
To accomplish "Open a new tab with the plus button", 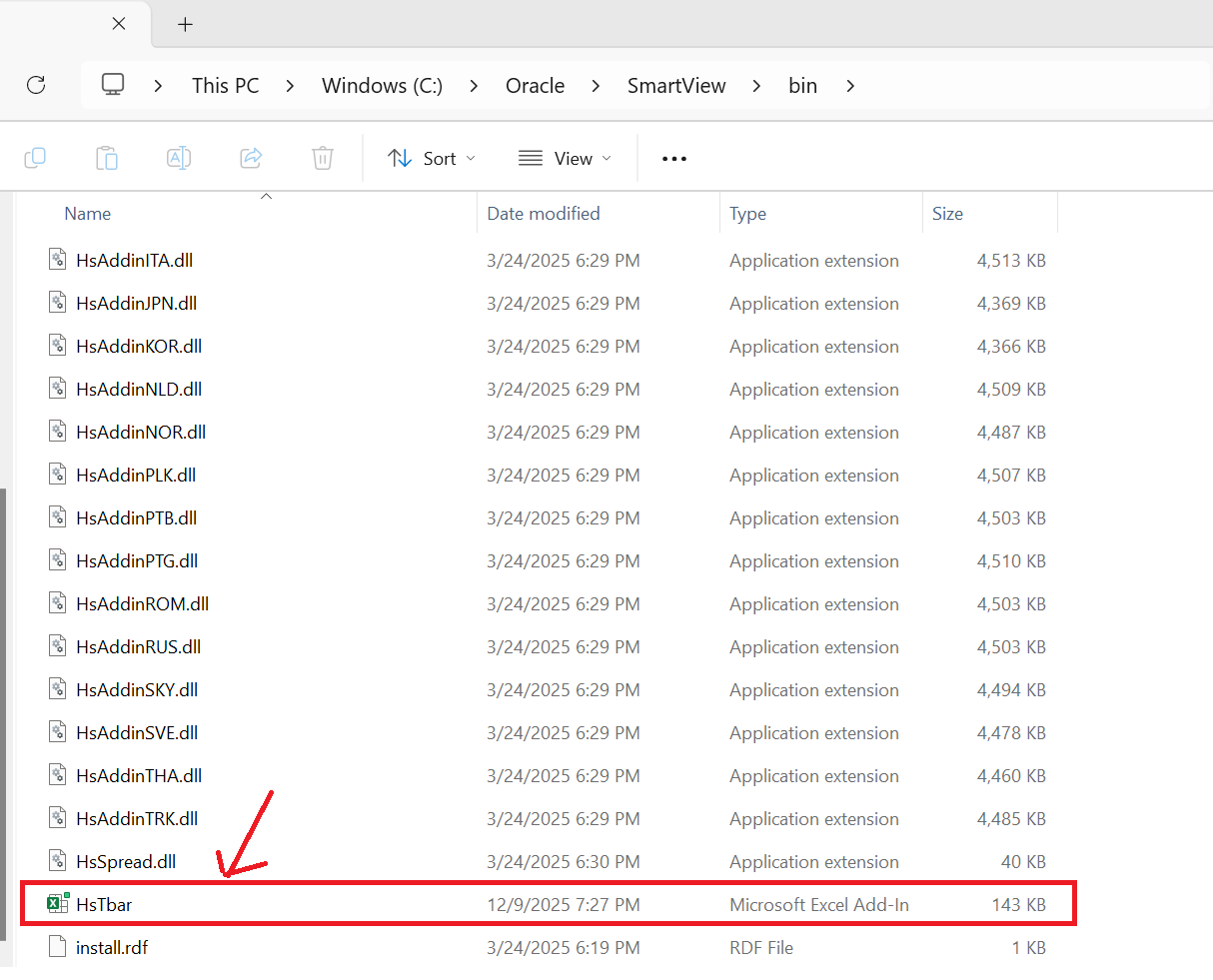I will [x=185, y=24].
